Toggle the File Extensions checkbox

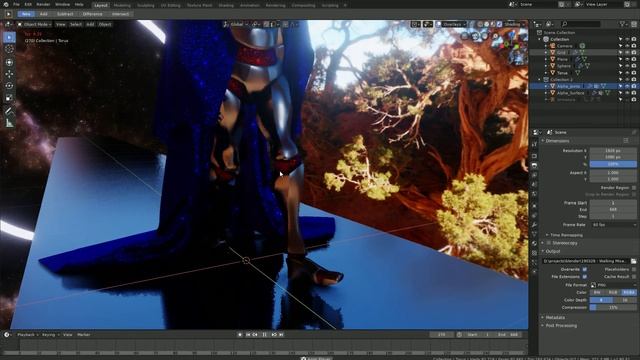click(585, 277)
